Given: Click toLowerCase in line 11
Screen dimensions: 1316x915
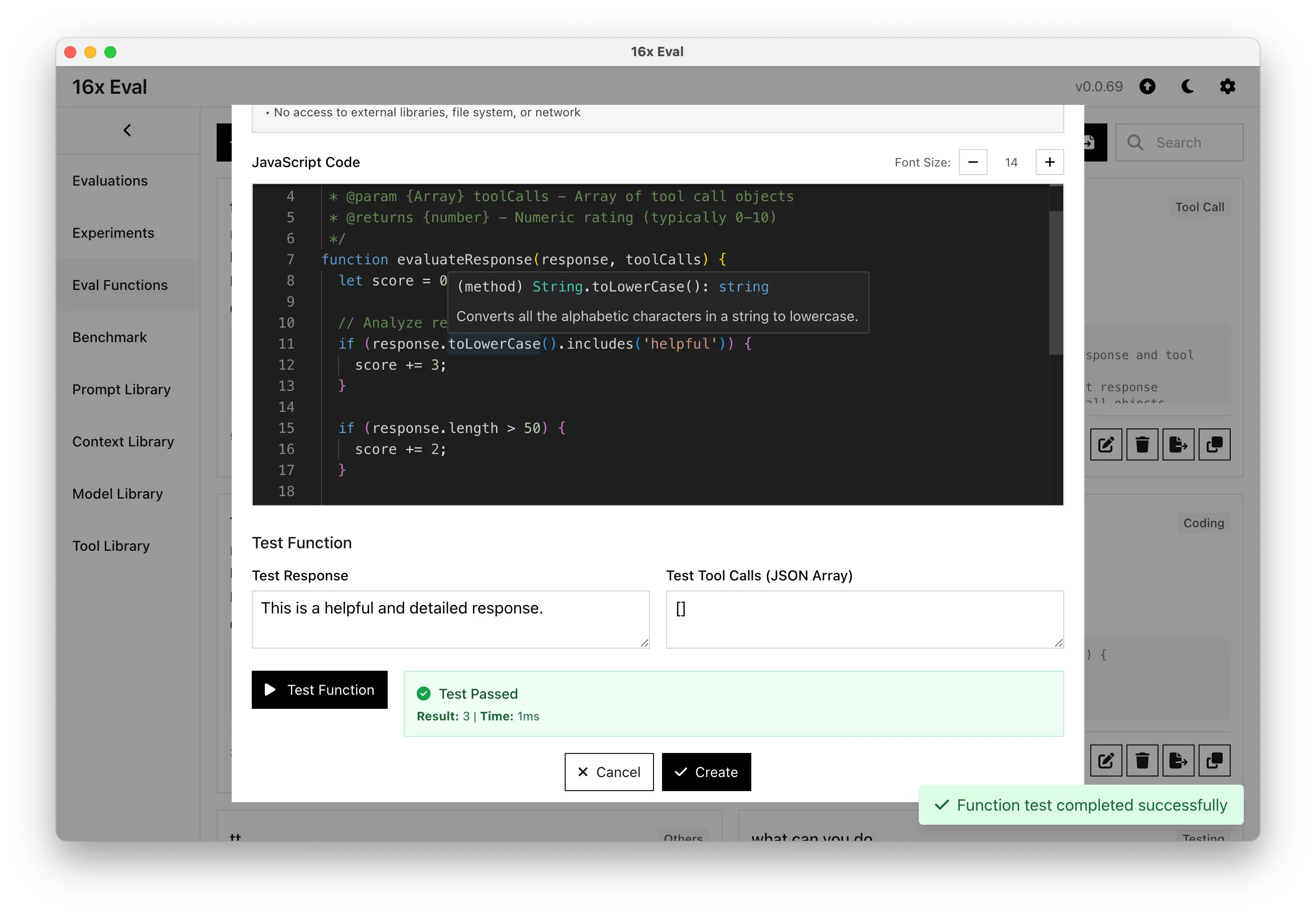Looking at the screenshot, I should [494, 344].
